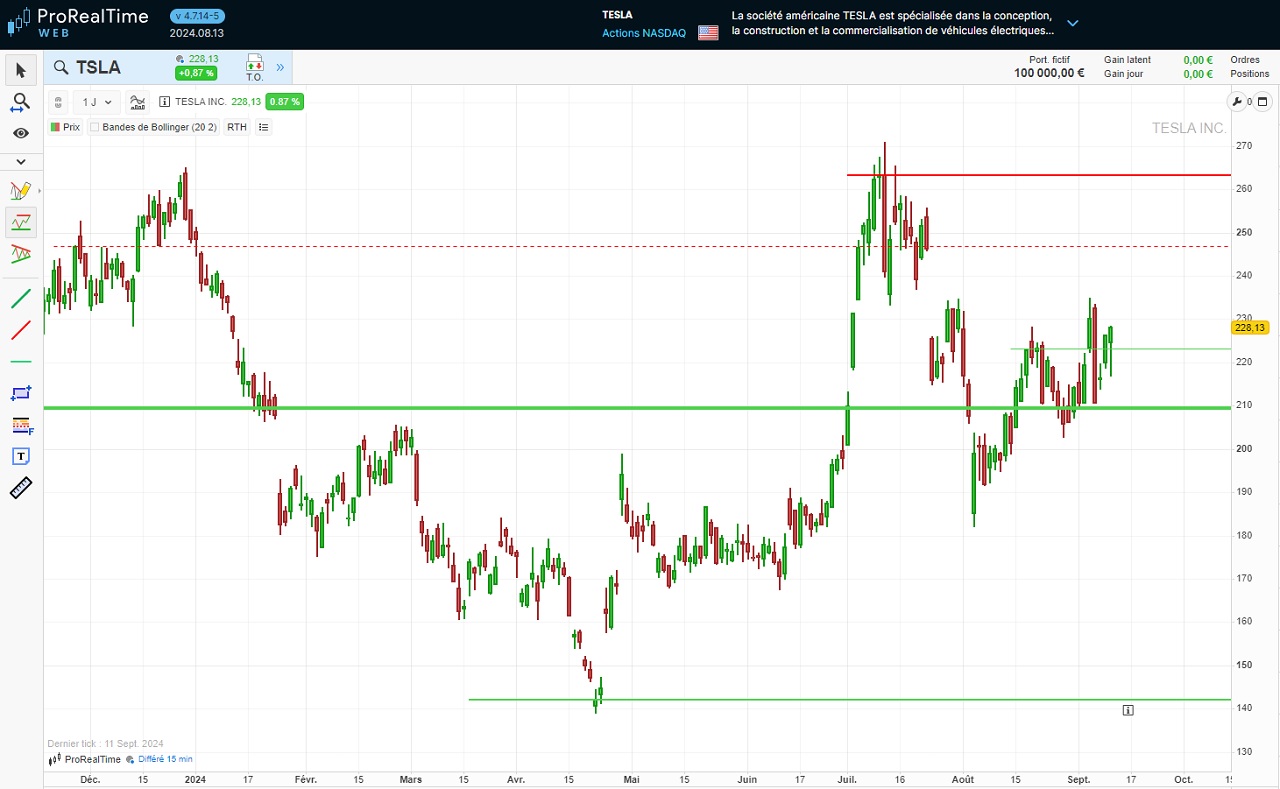Open the TESLA INC. info icon
Viewport: 1280px width, 789px height.
[165, 102]
